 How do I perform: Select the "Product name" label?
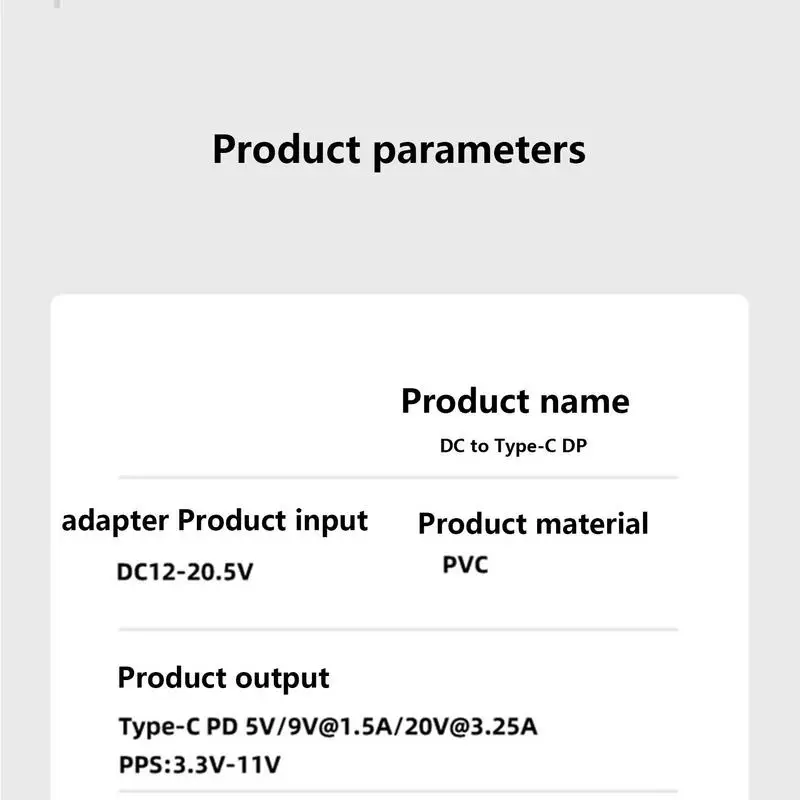pyautogui.click(x=515, y=401)
